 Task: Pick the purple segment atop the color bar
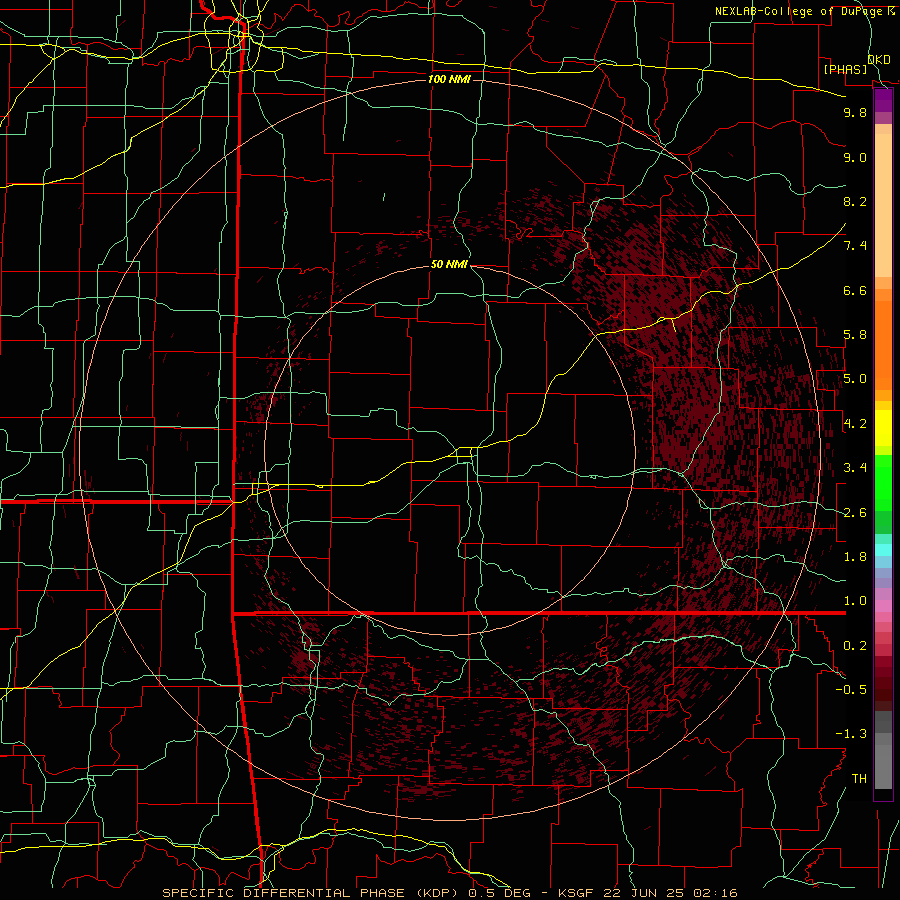[883, 101]
